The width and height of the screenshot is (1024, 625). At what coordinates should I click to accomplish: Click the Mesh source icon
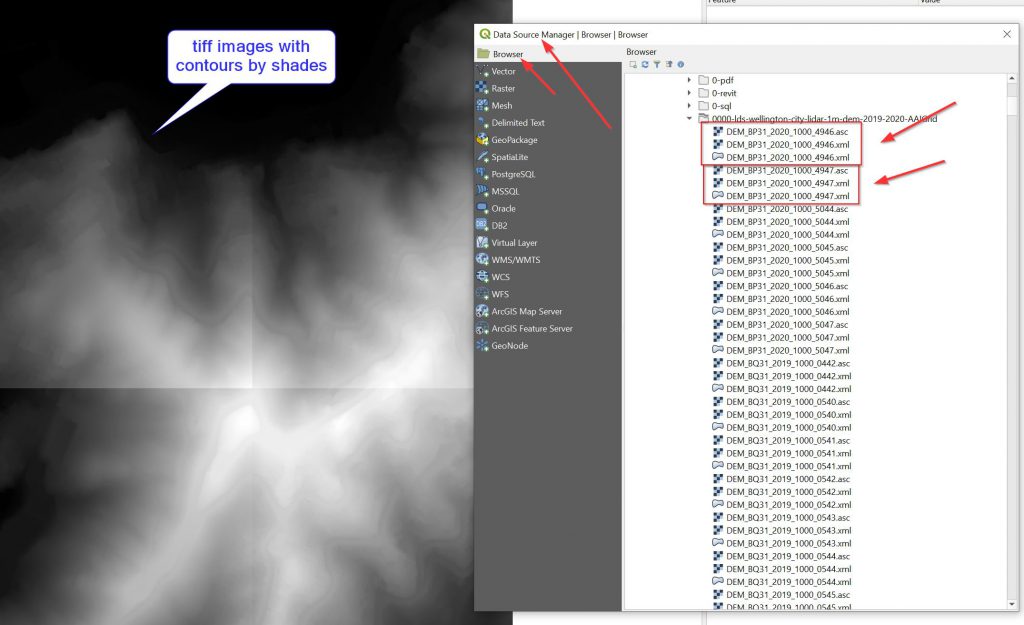point(483,106)
